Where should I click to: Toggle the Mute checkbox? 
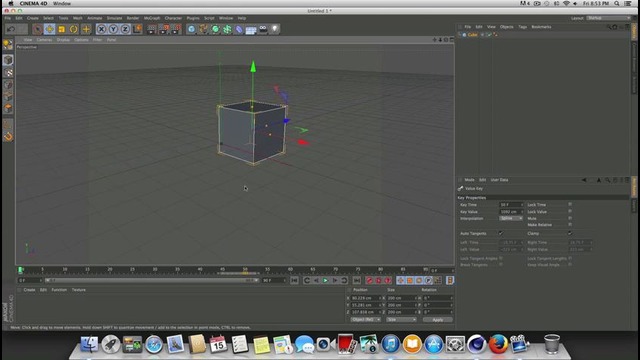coord(570,218)
